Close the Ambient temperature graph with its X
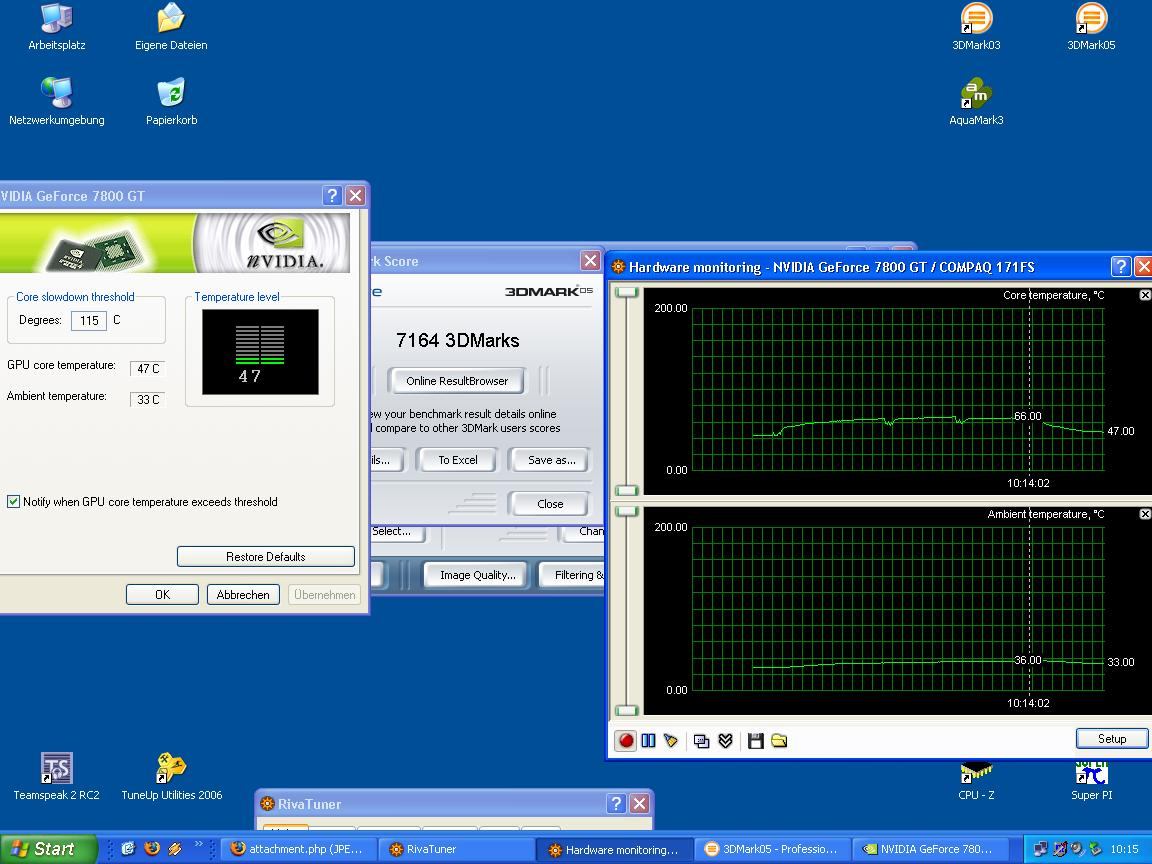 (1145, 514)
